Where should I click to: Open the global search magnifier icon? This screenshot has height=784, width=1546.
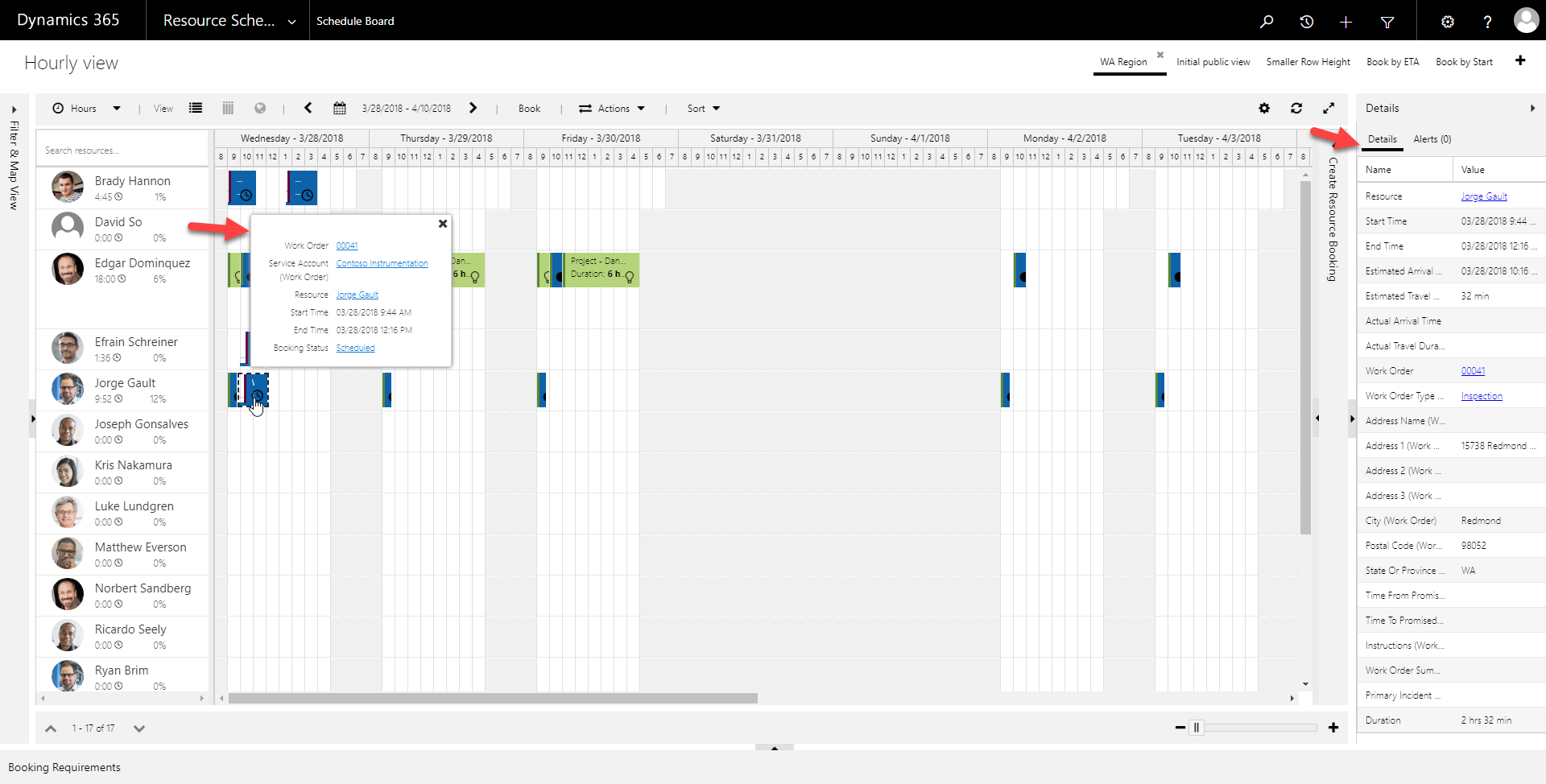tap(1267, 22)
